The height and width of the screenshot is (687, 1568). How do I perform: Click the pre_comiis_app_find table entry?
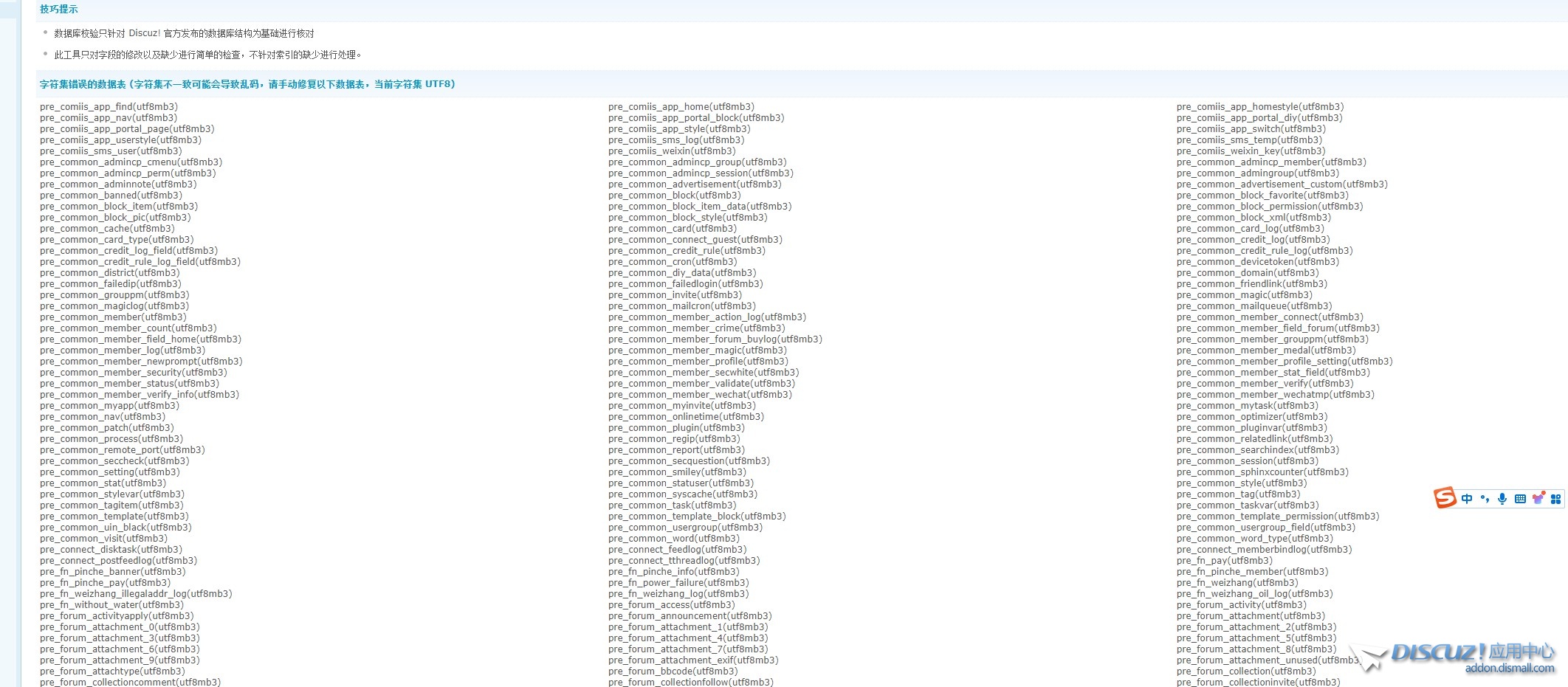pos(109,107)
